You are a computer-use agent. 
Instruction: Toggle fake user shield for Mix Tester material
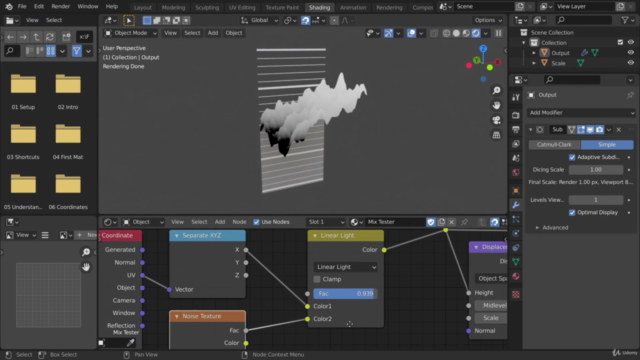(431, 222)
